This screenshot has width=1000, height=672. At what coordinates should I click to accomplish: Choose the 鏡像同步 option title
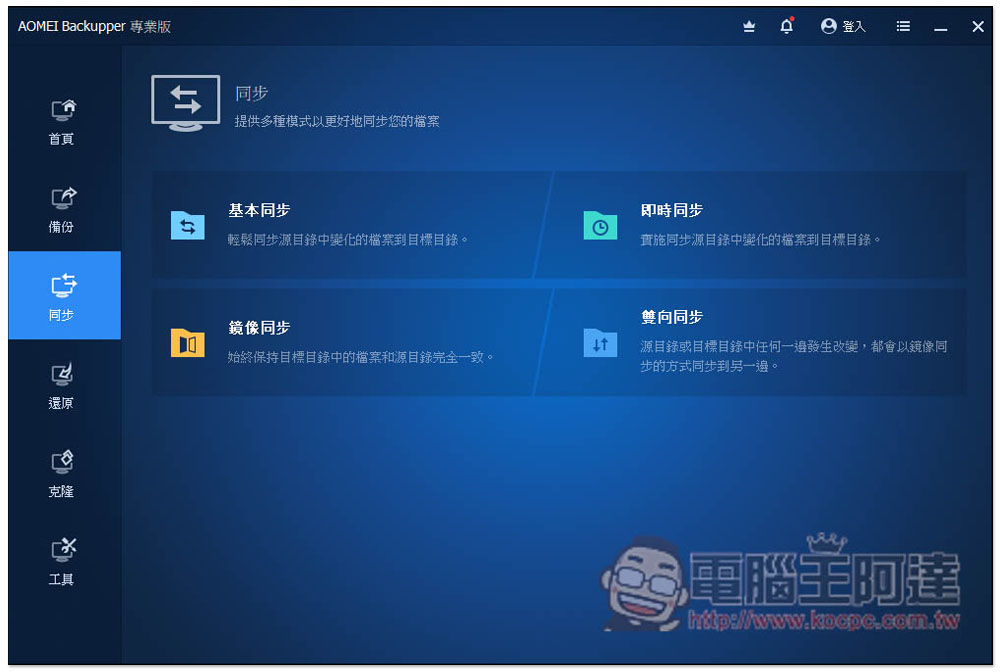(259, 328)
